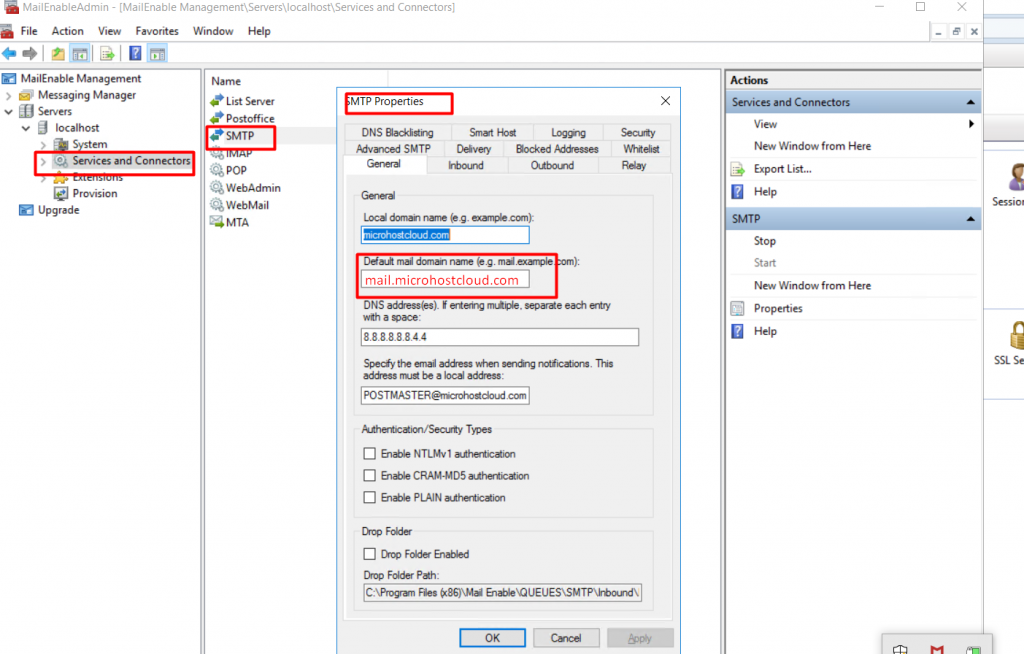
Task: Click Stop in the SMTP actions
Action: [x=765, y=241]
